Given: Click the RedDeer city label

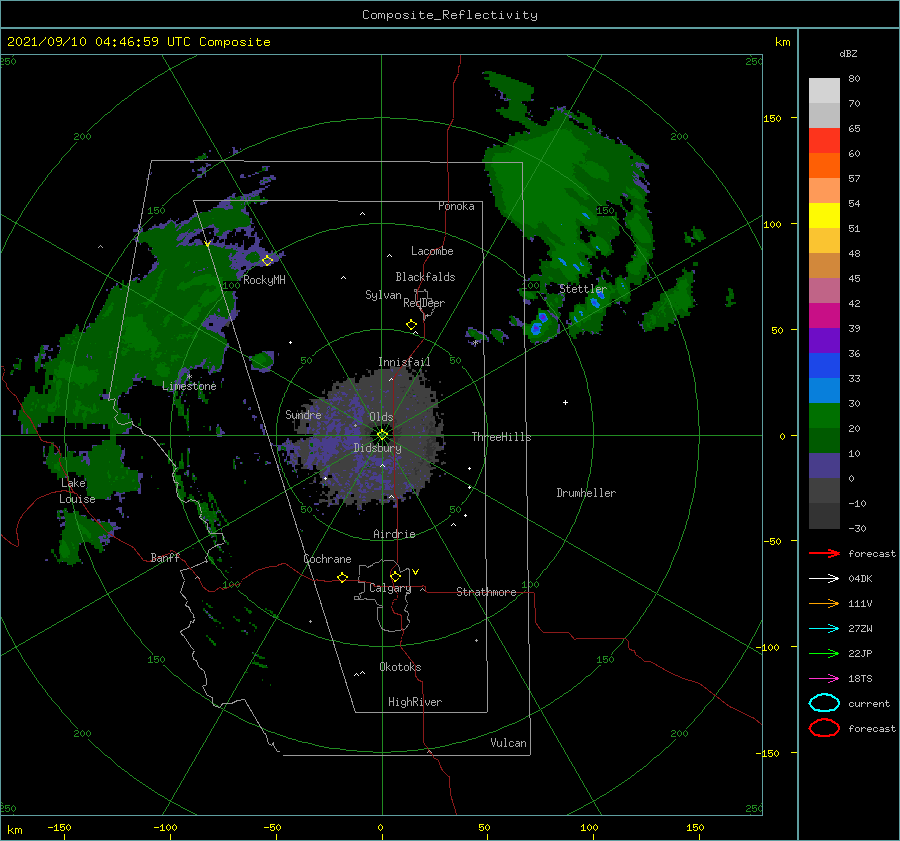Looking at the screenshot, I should pos(424,303).
